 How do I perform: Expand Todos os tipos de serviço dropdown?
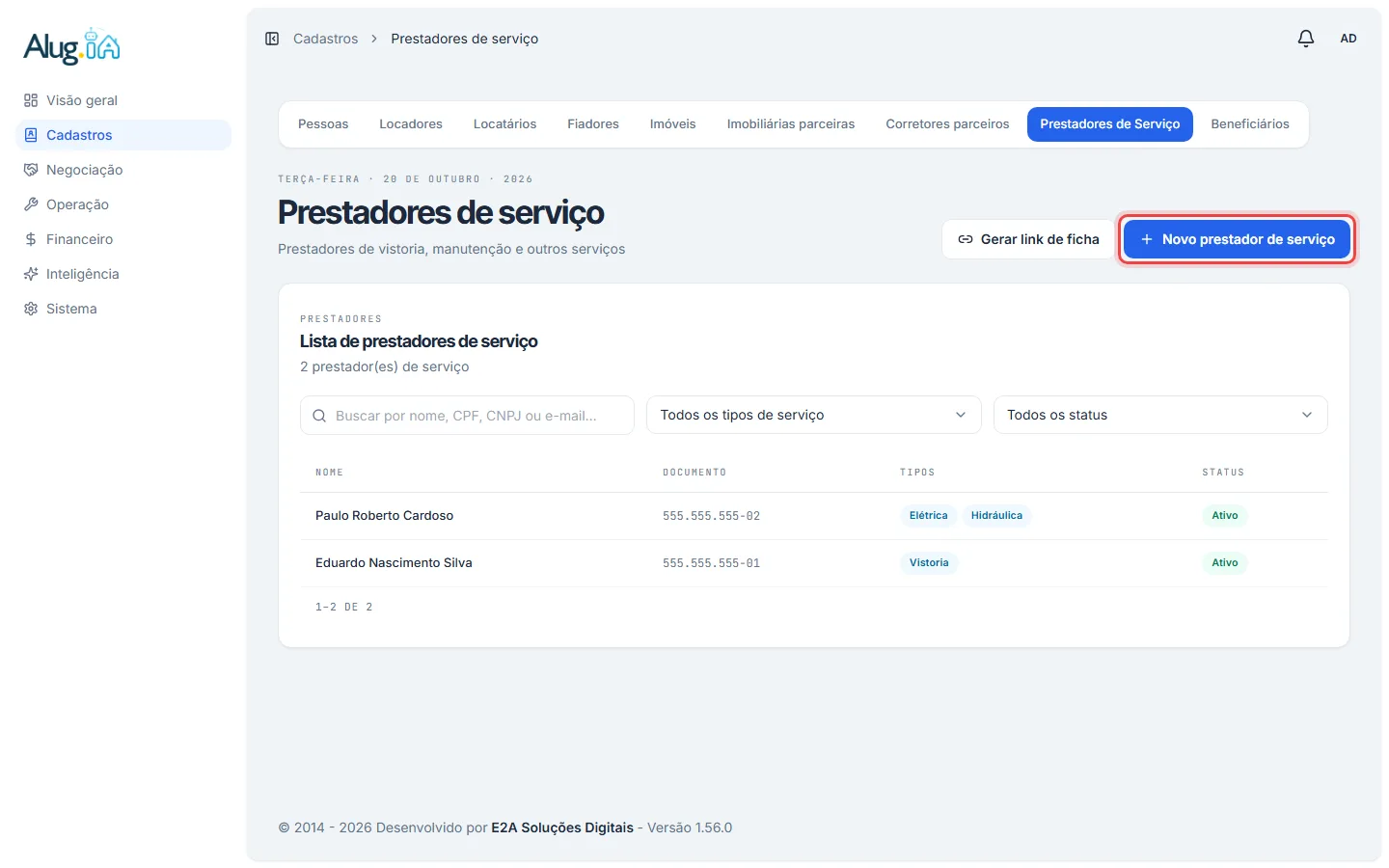(x=813, y=415)
